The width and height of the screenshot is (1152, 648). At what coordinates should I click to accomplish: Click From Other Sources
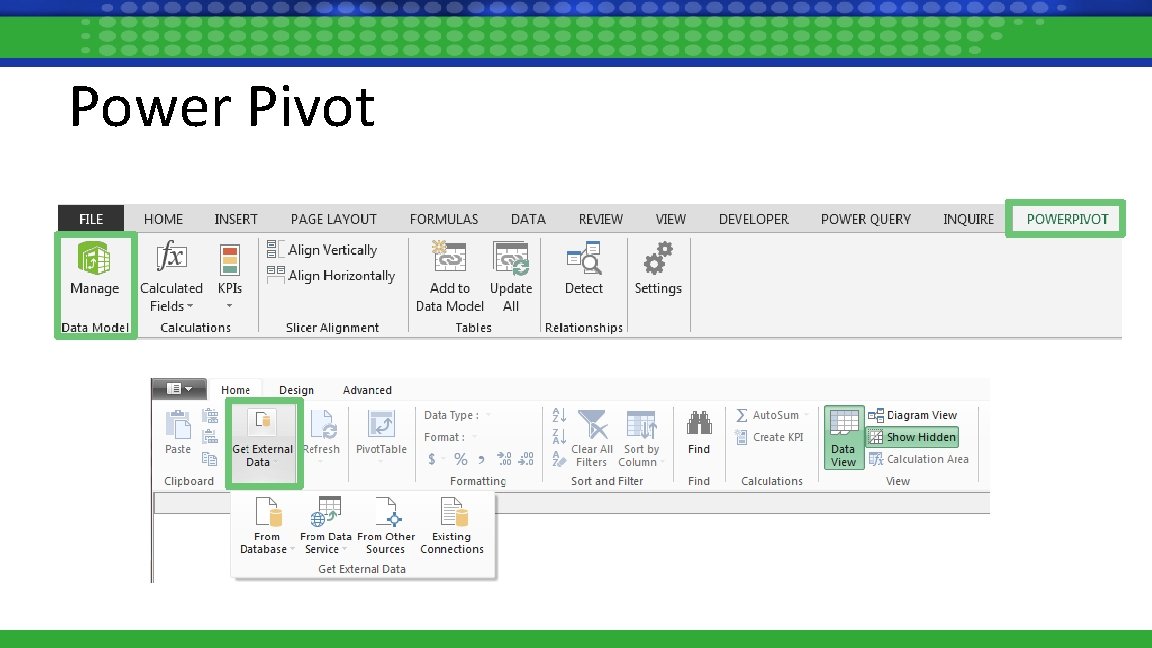click(x=386, y=525)
